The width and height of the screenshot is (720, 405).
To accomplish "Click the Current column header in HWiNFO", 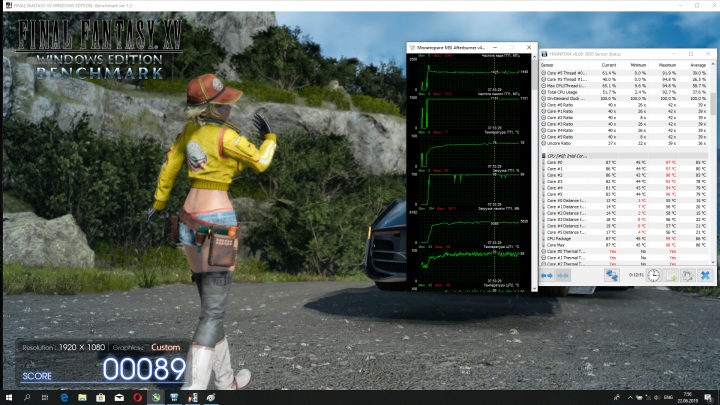I will [603, 65].
